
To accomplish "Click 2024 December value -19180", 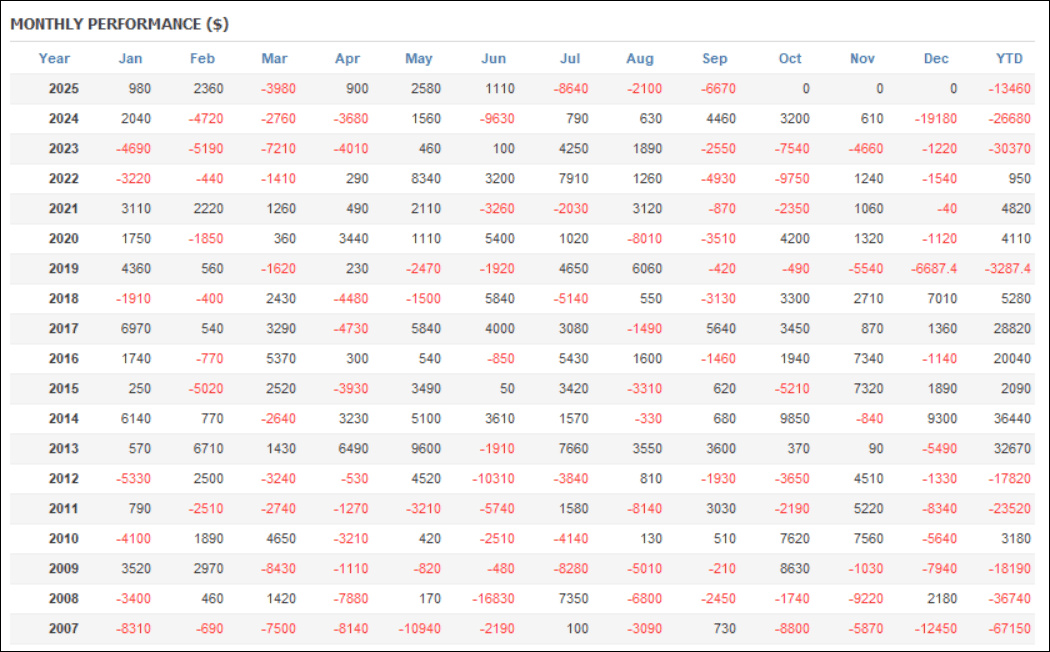I will (935, 118).
